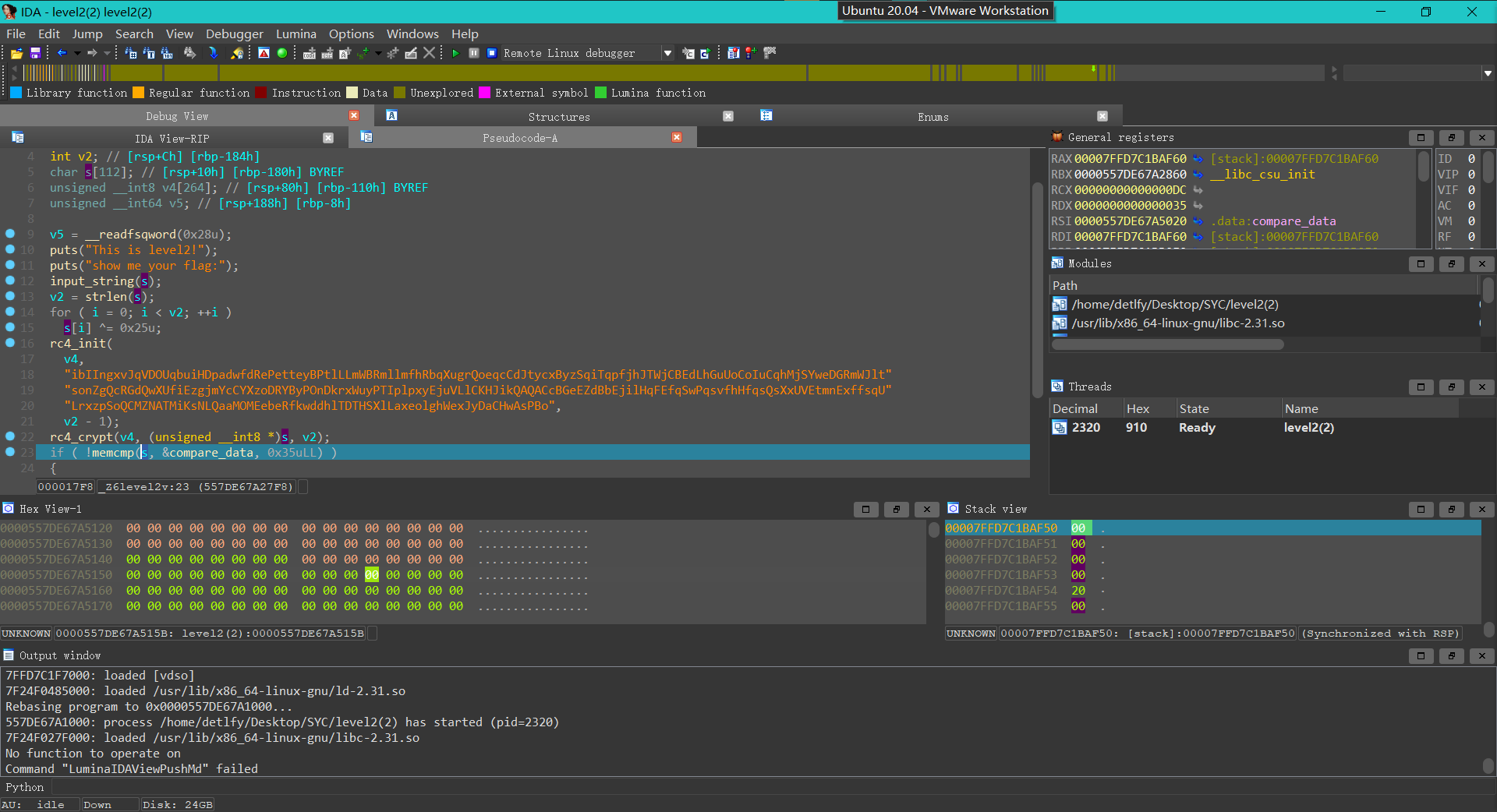This screenshot has height=812, width=1497.
Task: Start the process with the green play icon
Action: click(455, 53)
